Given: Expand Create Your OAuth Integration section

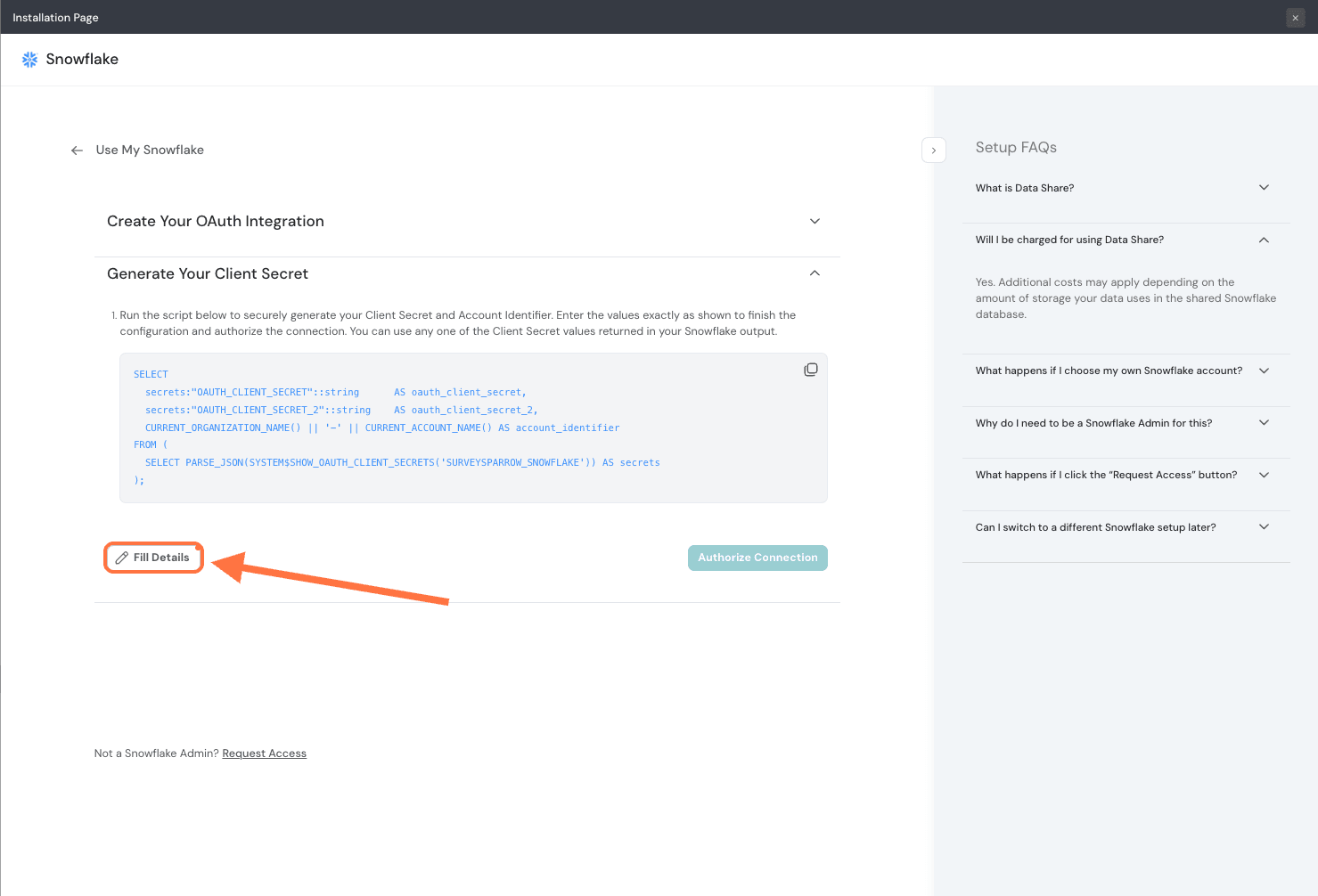Looking at the screenshot, I should click(814, 222).
